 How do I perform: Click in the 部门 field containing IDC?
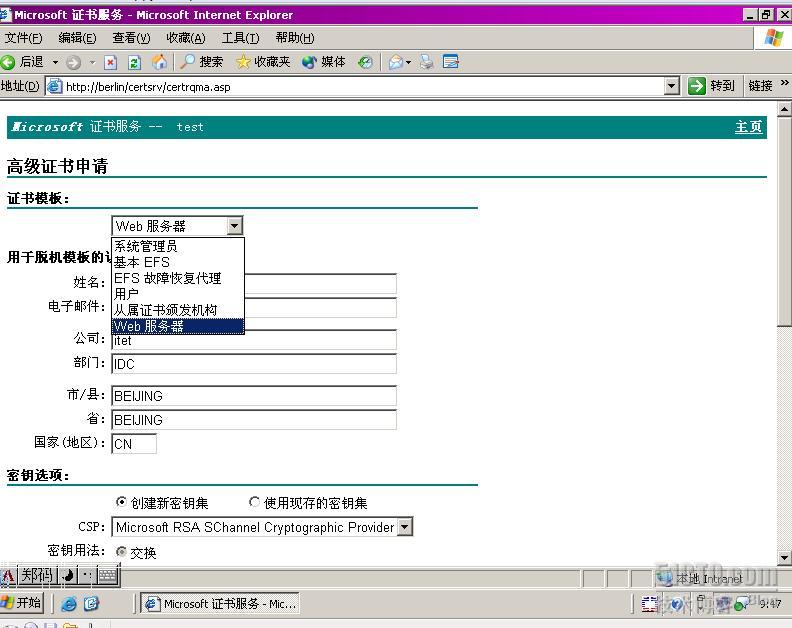pos(254,364)
